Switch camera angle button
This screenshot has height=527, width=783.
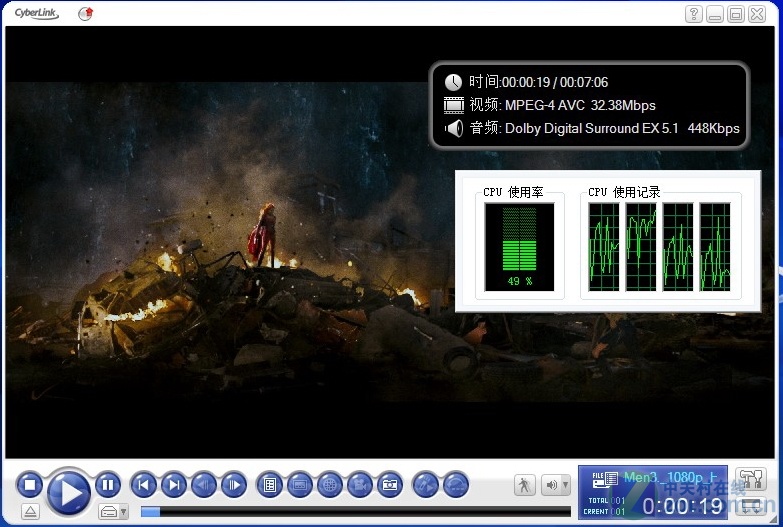pyautogui.click(x=360, y=485)
